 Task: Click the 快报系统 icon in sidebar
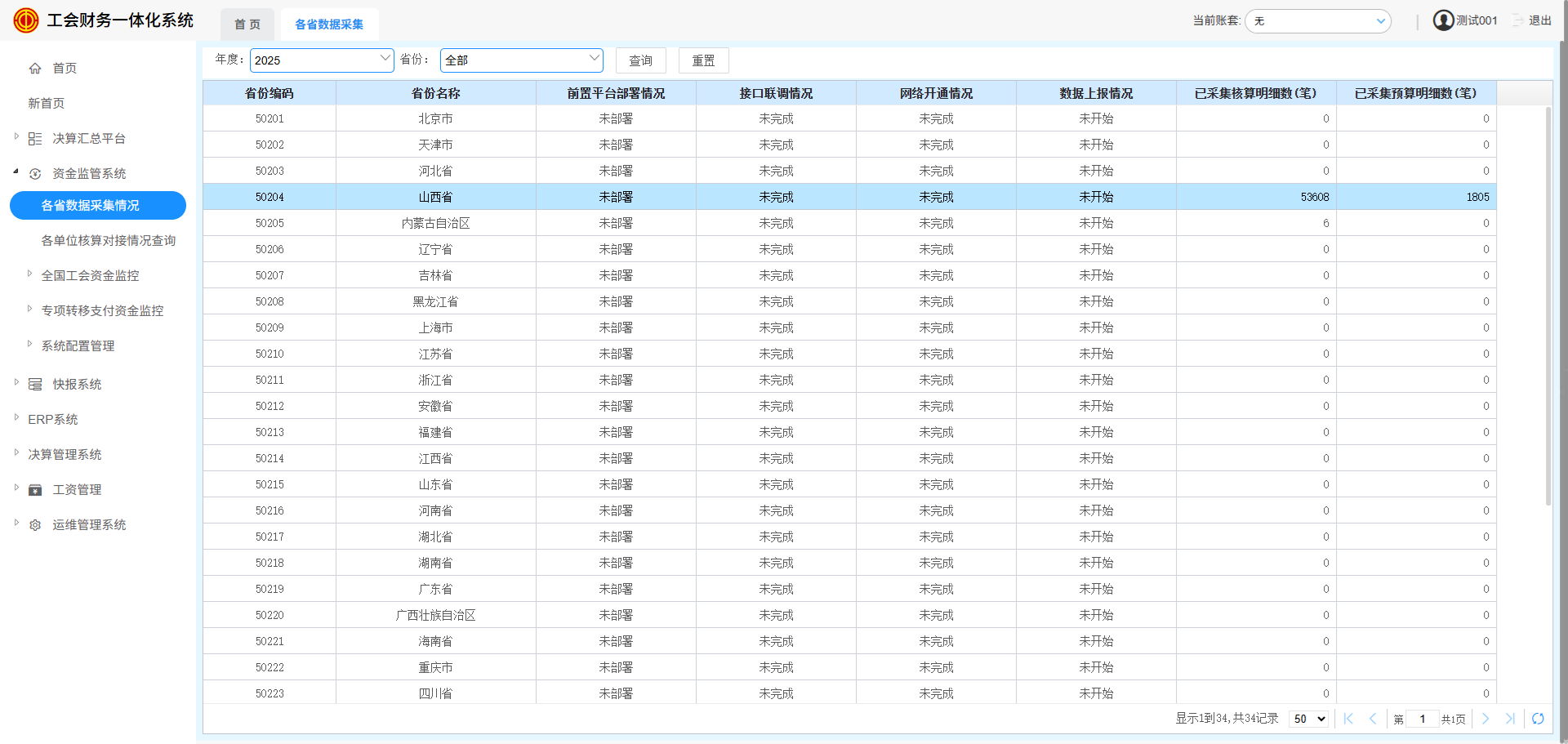35,385
